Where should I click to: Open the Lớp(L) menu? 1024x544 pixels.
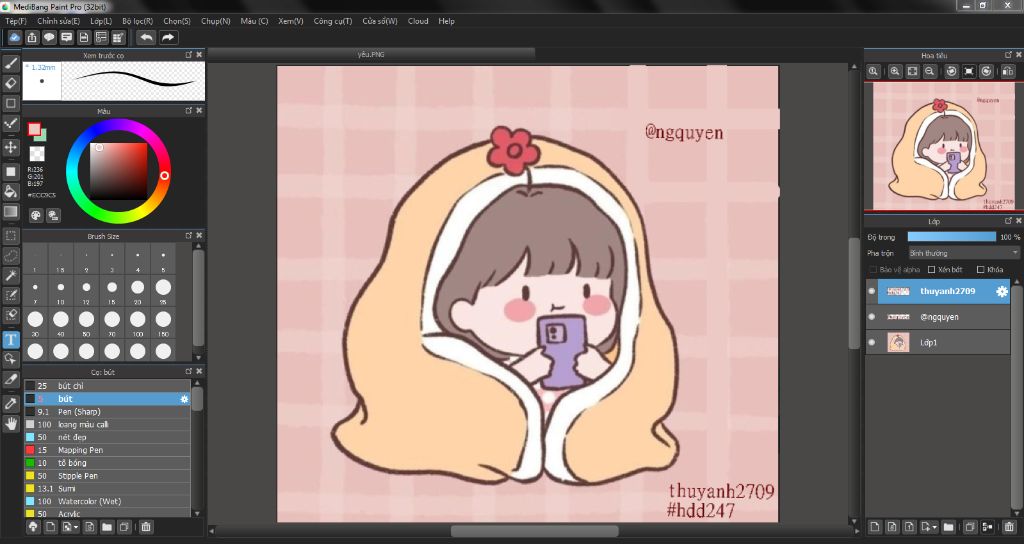click(101, 21)
